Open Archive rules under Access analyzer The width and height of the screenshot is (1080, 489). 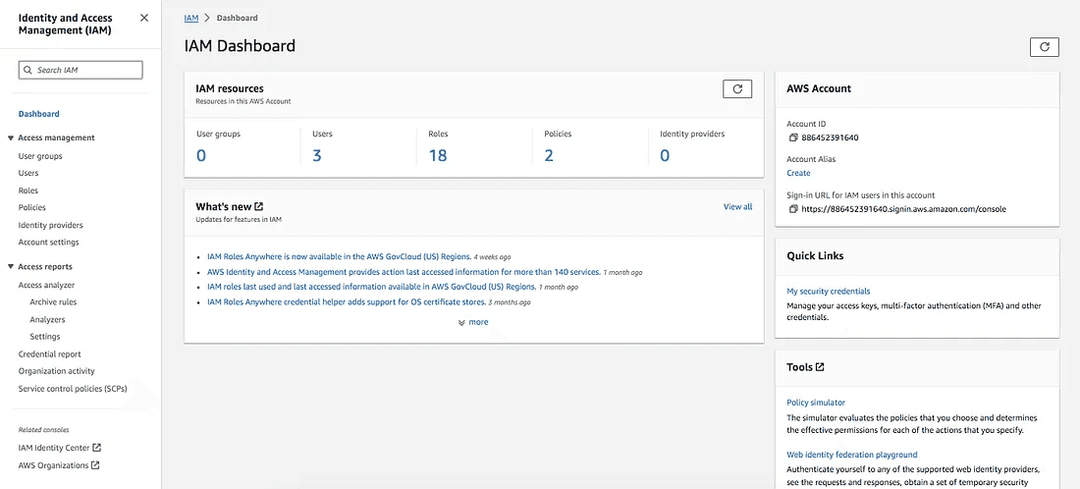pos(53,302)
